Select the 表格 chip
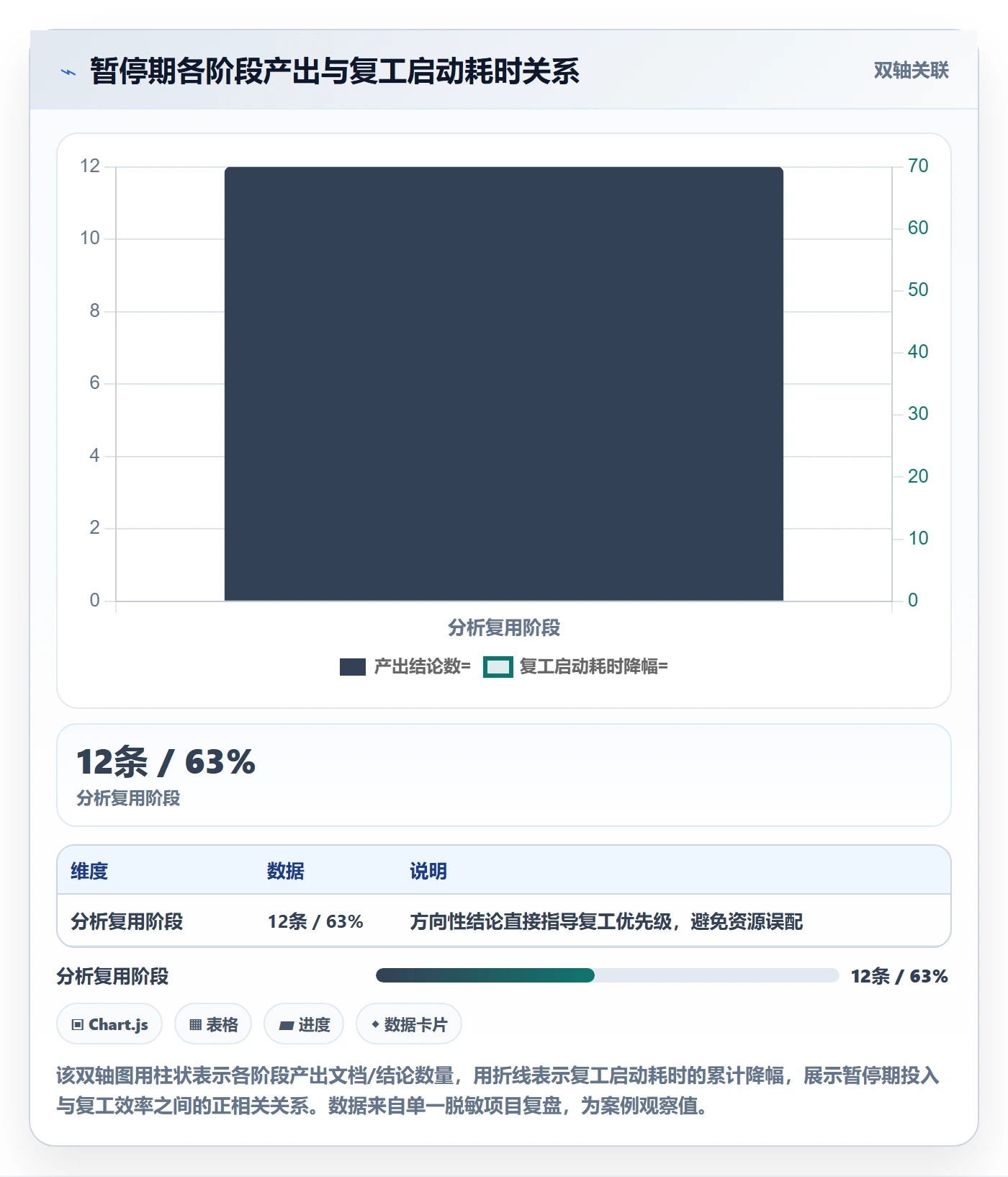The image size is (1008, 1177). [213, 1024]
